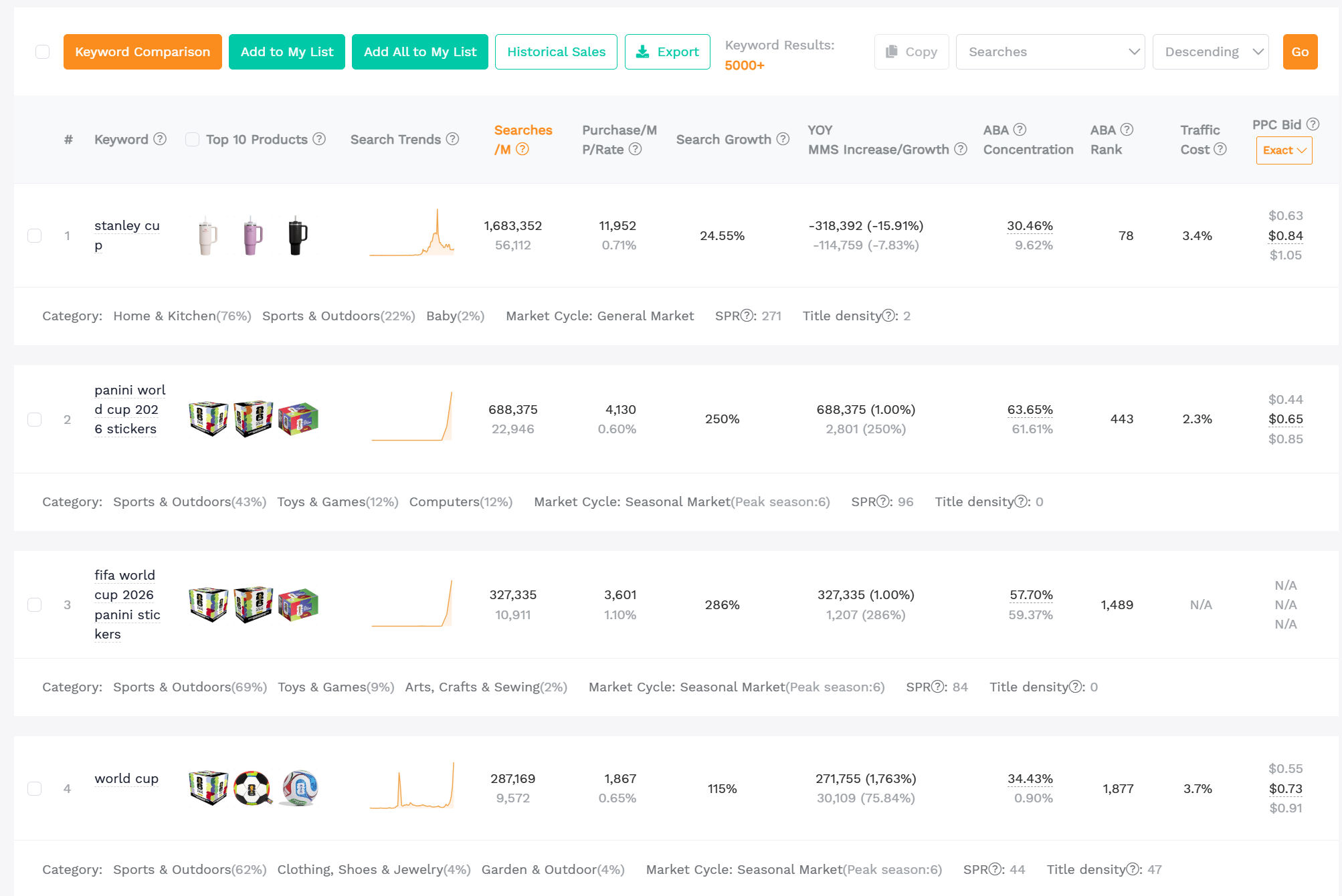Click the Copy button
Viewport: 1342px width, 896px height.
[x=911, y=51]
